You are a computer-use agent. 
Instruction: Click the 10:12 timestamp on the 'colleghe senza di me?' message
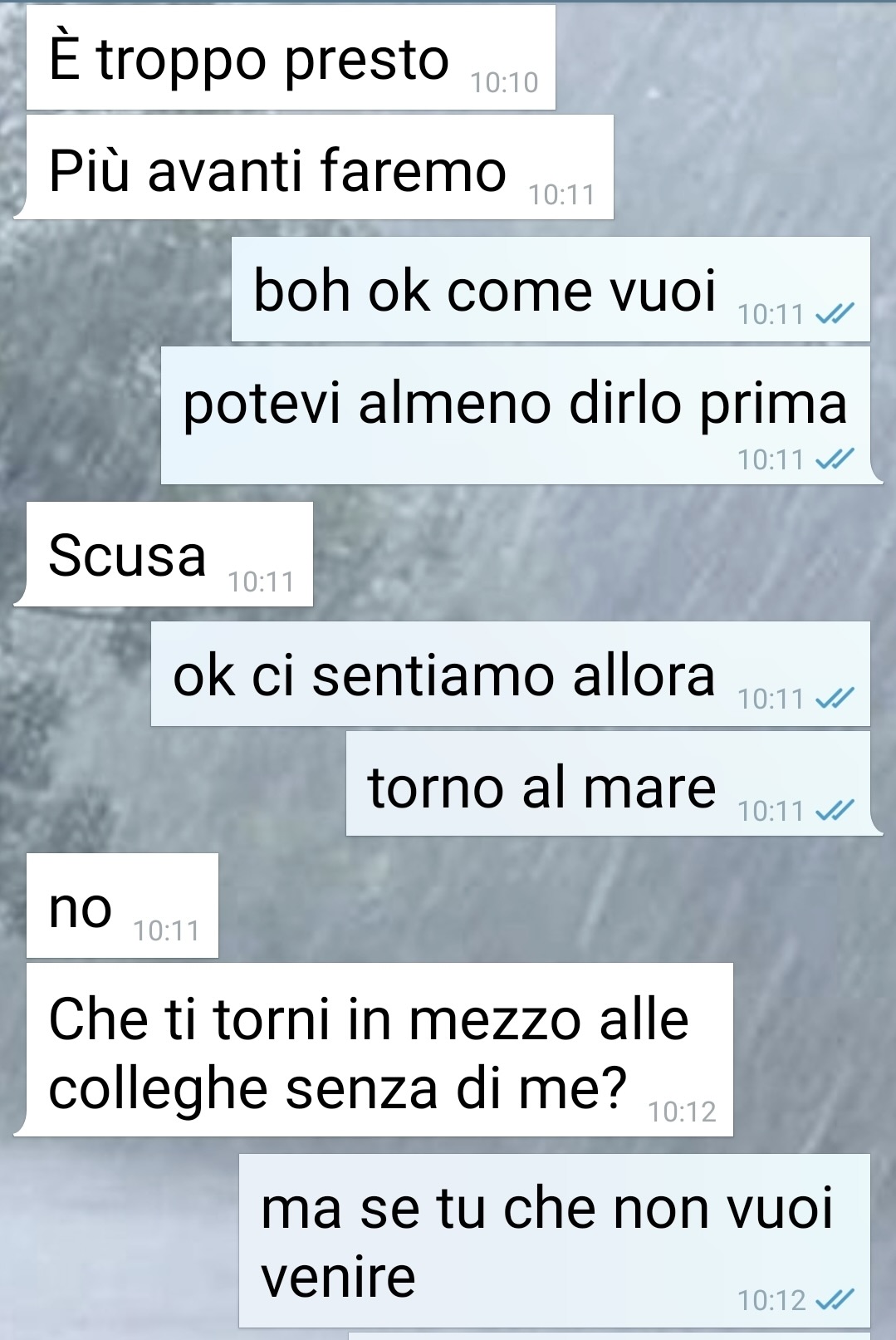point(682,1112)
